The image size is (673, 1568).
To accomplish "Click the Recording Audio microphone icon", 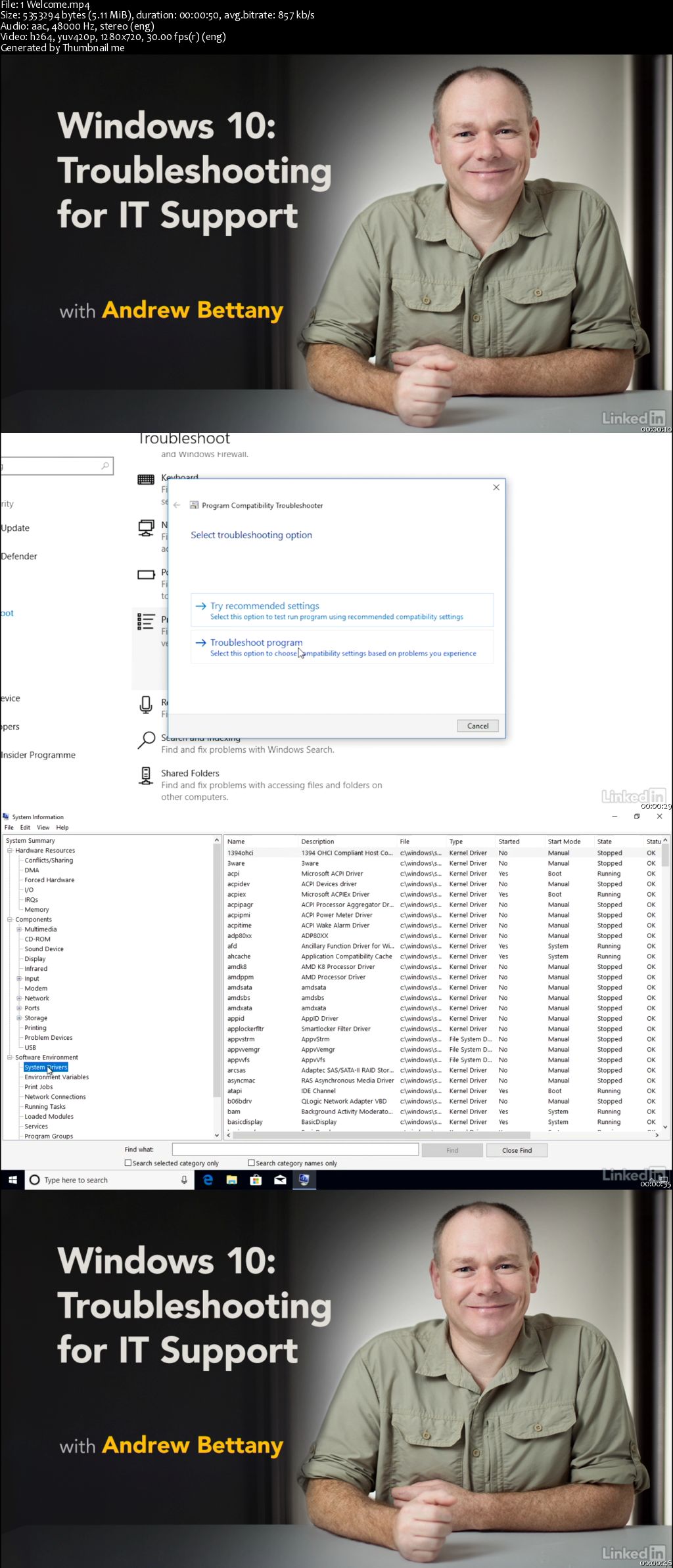I will pyautogui.click(x=146, y=705).
